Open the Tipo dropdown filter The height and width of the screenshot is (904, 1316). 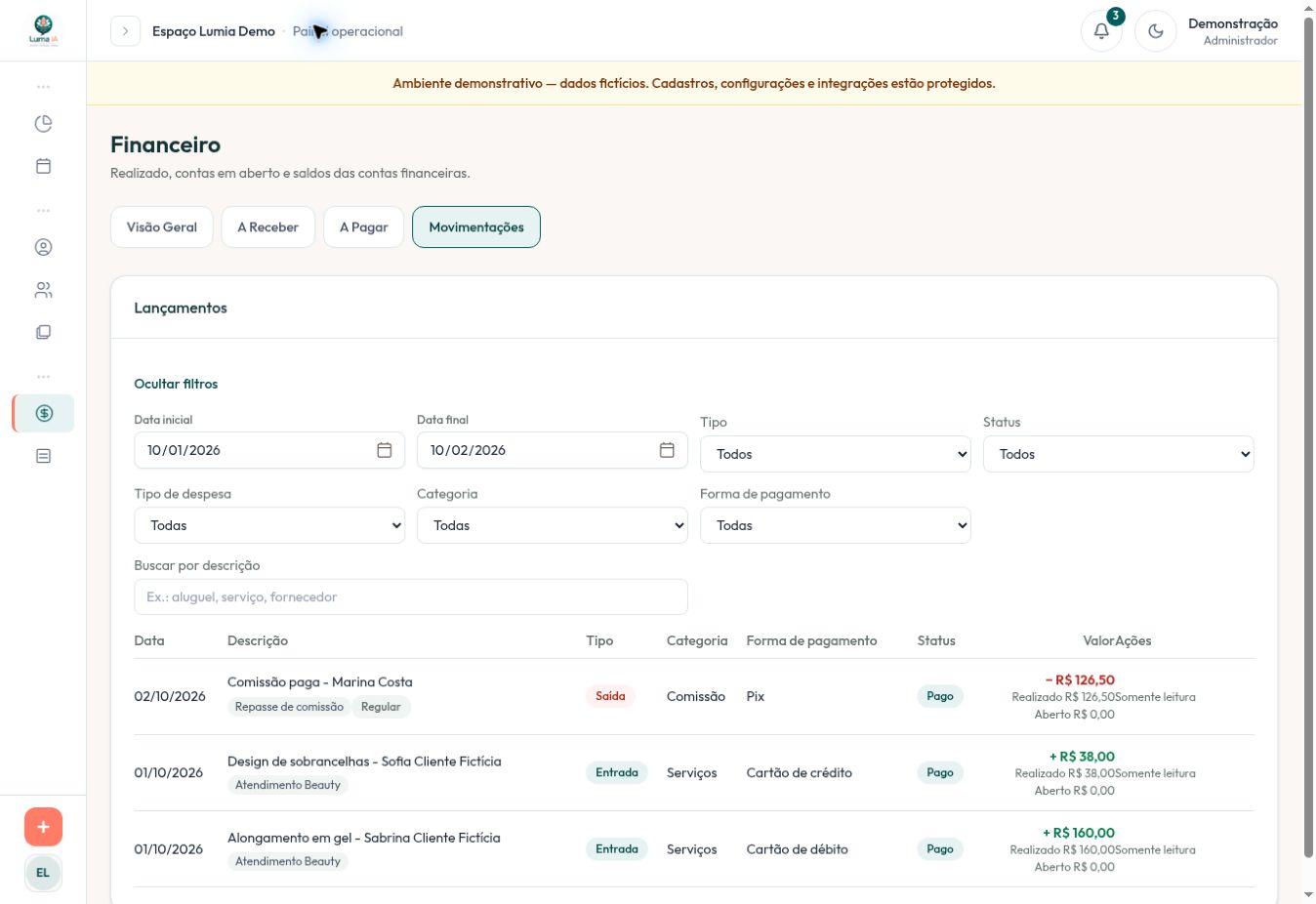836,454
